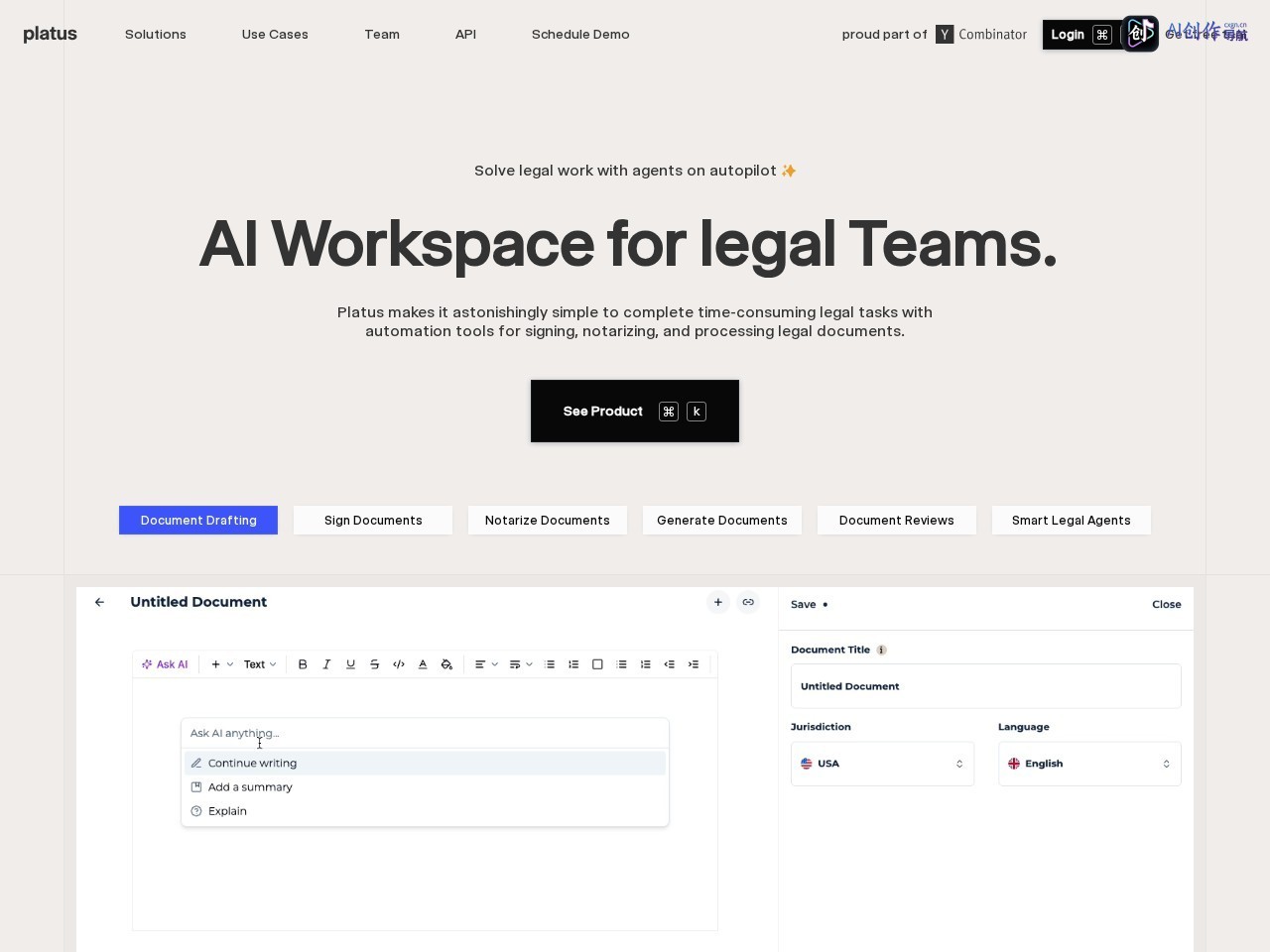Toggle italic formatting
The height and width of the screenshot is (952, 1270).
[x=326, y=664]
